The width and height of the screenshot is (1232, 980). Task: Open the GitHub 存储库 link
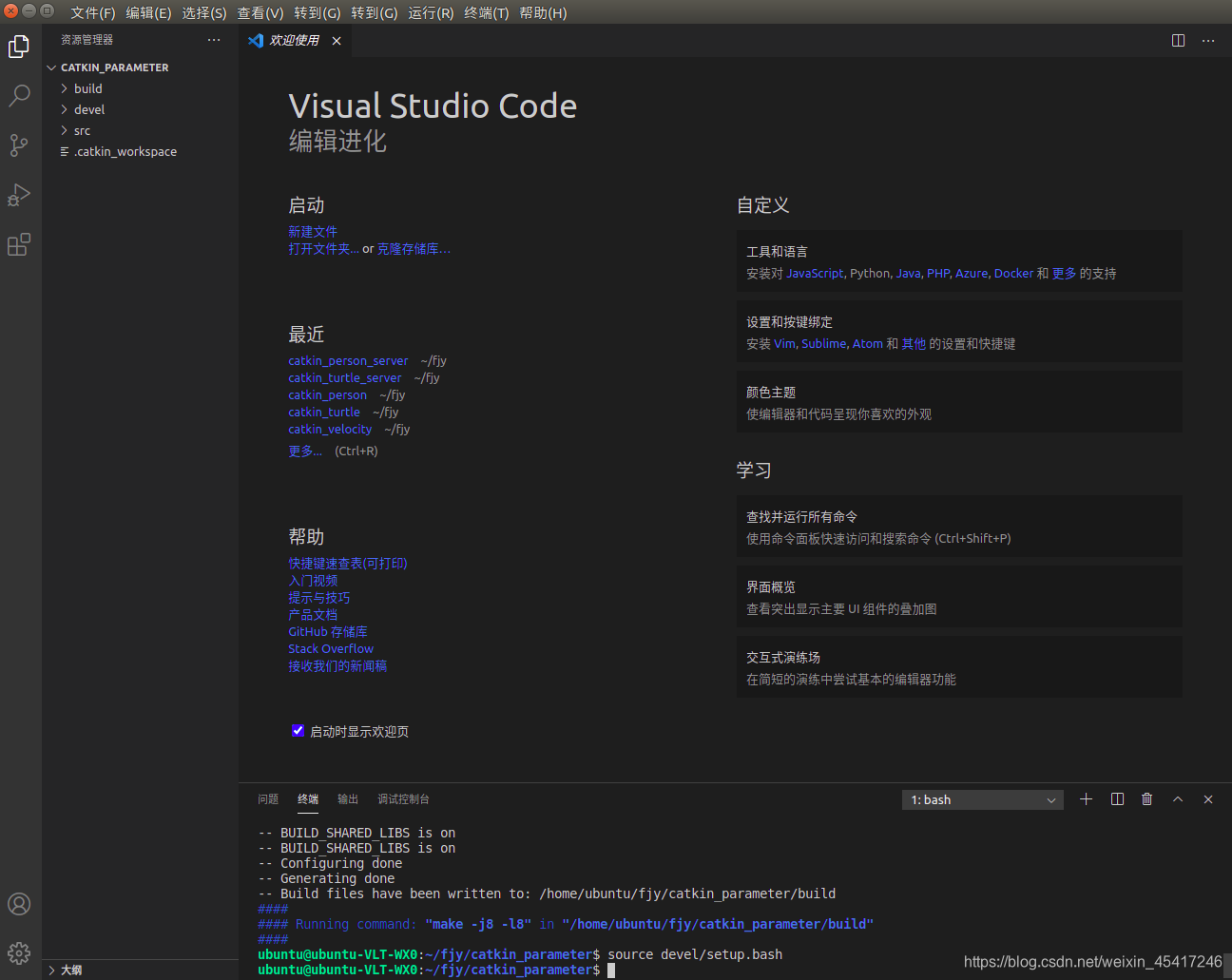328,632
